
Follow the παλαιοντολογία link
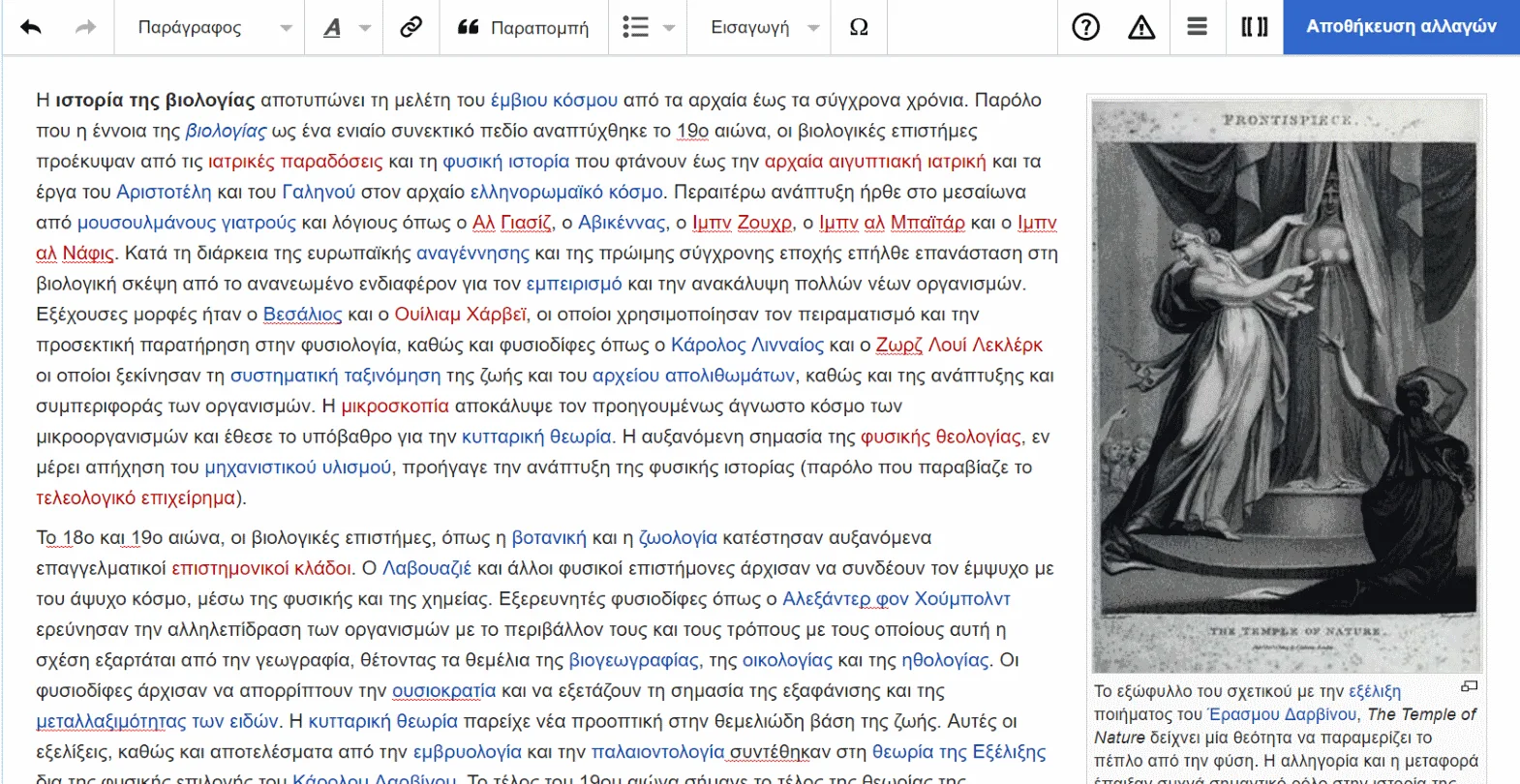(657, 752)
